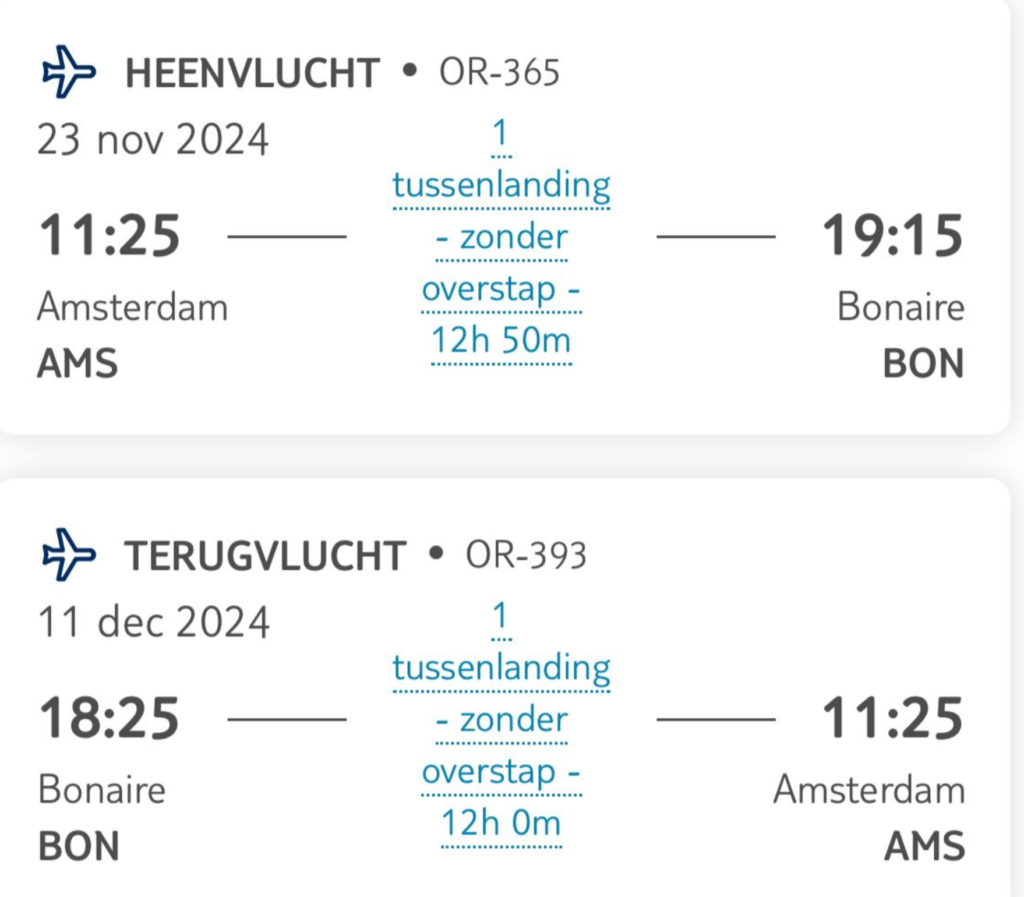Click AMS code on the outbound flight
The width and height of the screenshot is (1024, 897).
pyautogui.click(x=77, y=364)
